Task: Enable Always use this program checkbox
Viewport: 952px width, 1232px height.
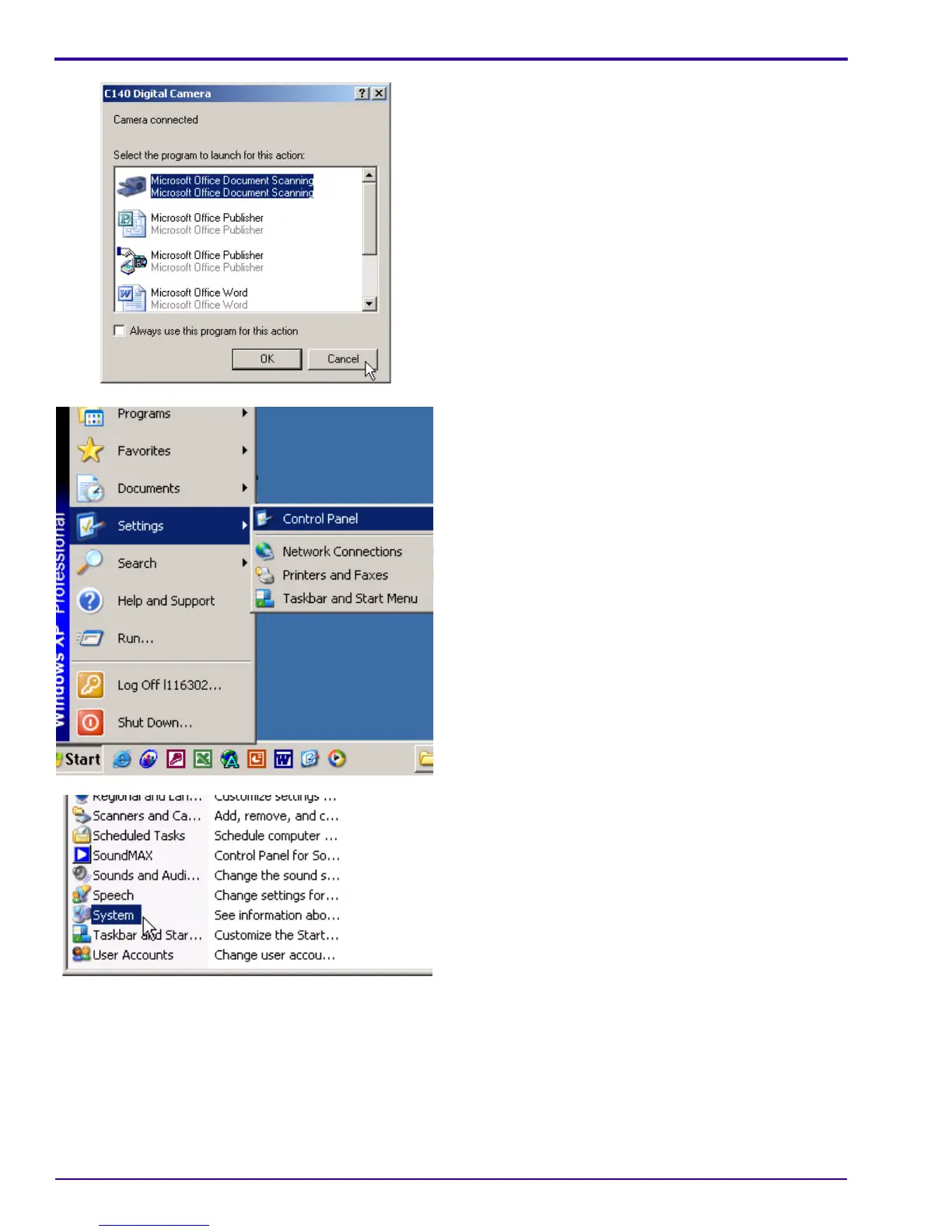Action: tap(119, 331)
